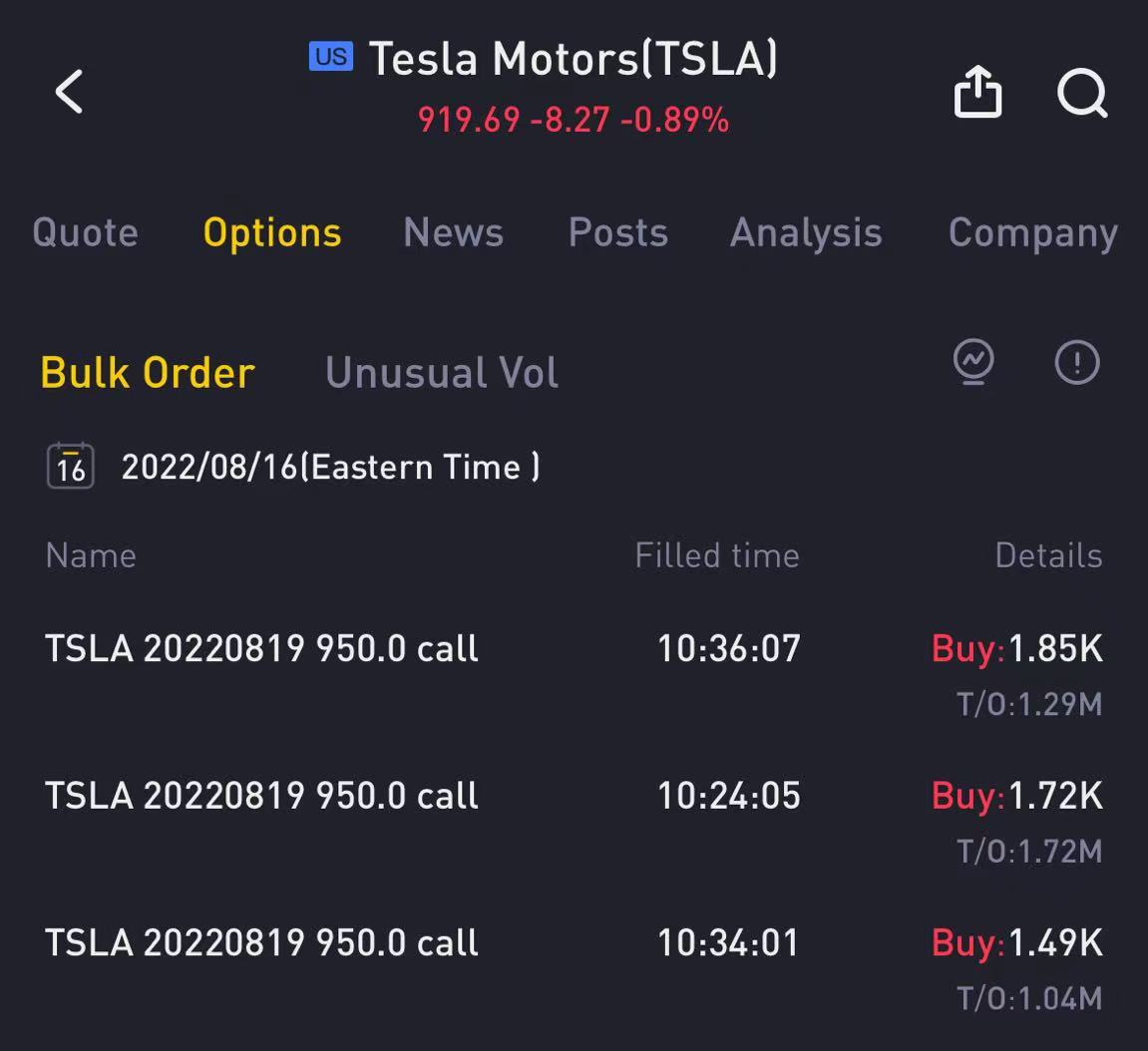Open the call order filled at 10:24:05
The width and height of the screenshot is (1148, 1051).
coord(574,821)
